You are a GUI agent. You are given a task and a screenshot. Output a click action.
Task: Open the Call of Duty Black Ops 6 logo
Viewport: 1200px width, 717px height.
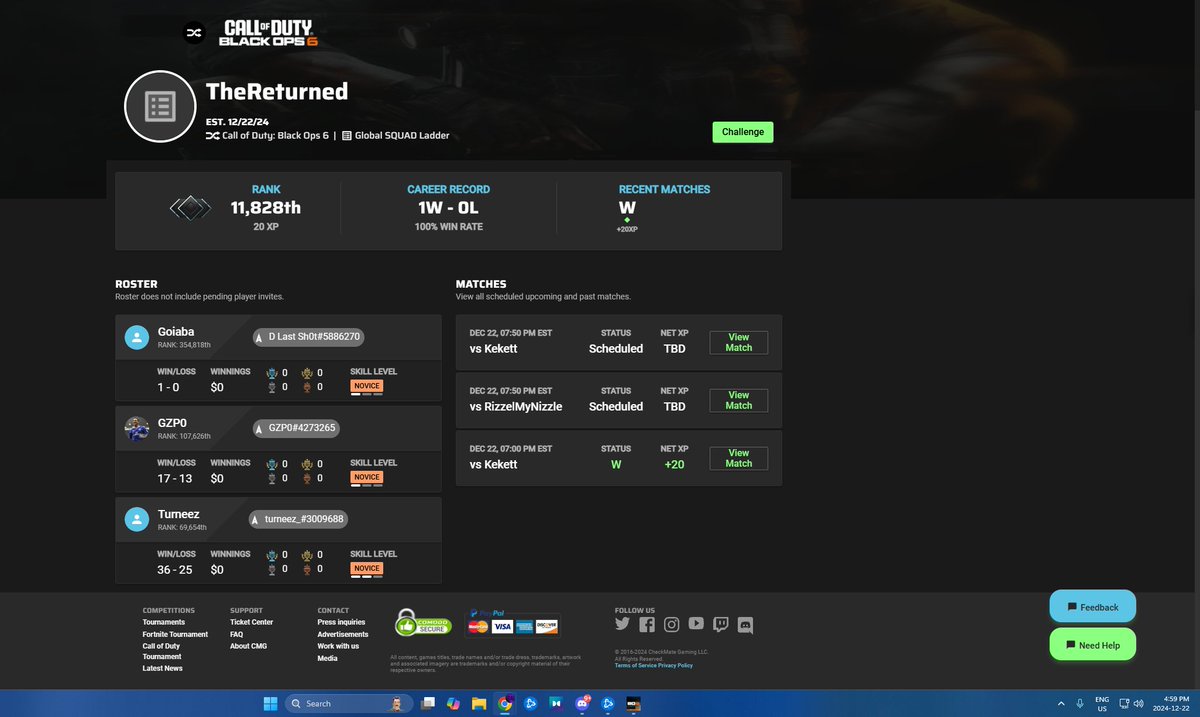click(270, 32)
